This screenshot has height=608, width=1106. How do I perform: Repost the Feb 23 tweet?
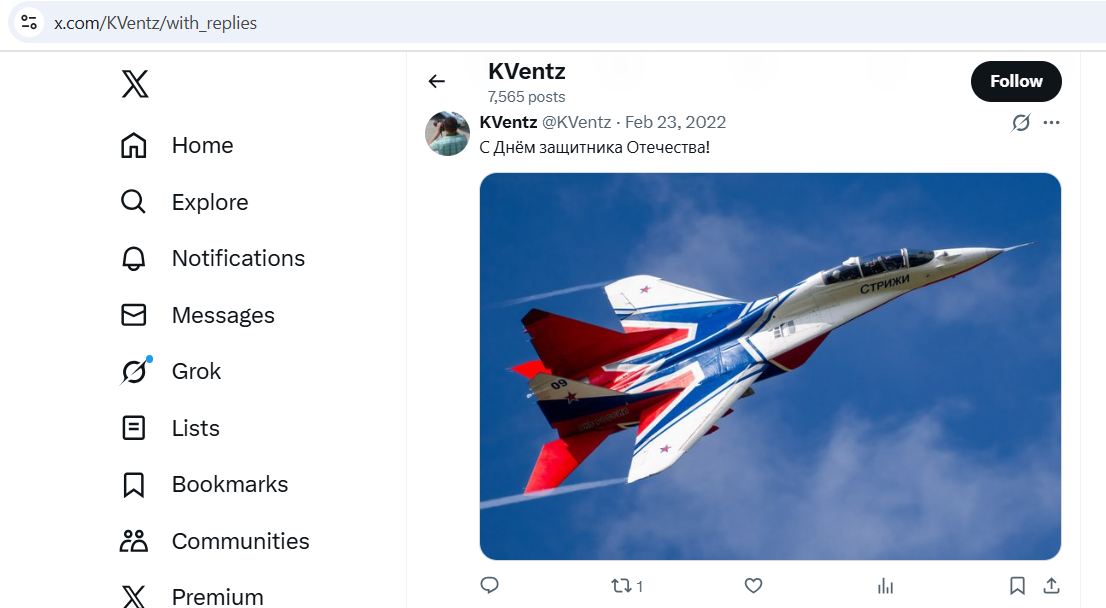pyautogui.click(x=621, y=585)
